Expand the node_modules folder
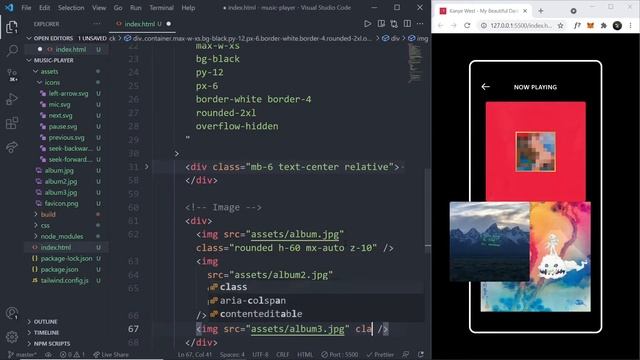The image size is (640, 360). pyautogui.click(x=62, y=236)
